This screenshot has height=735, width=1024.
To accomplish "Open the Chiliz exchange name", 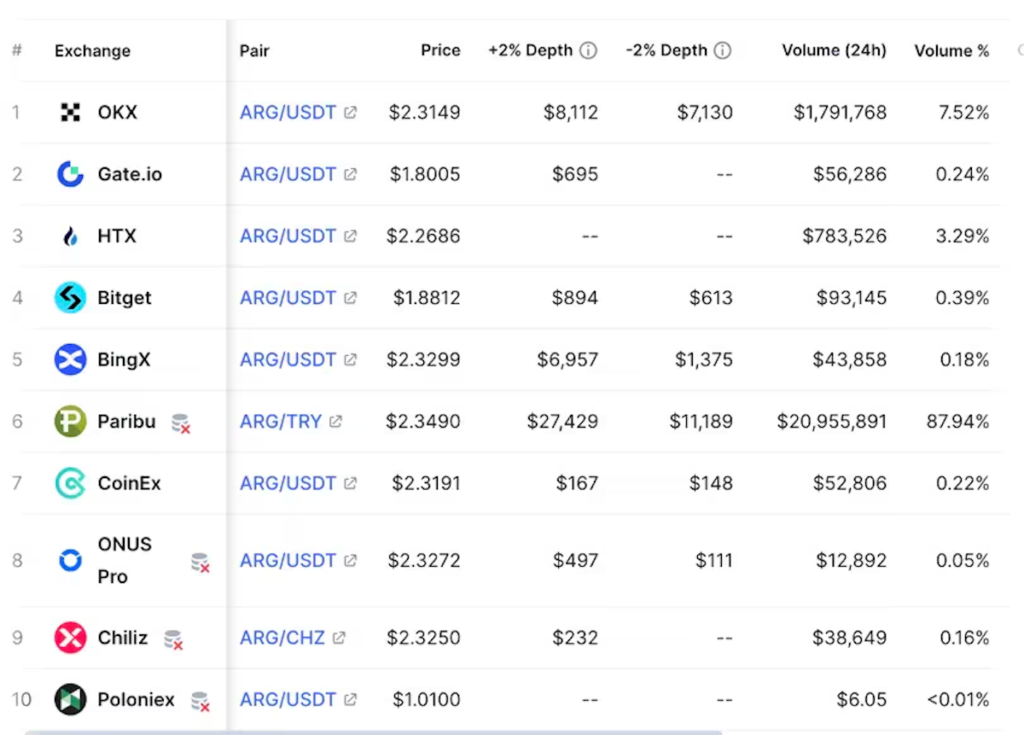I will click(123, 638).
